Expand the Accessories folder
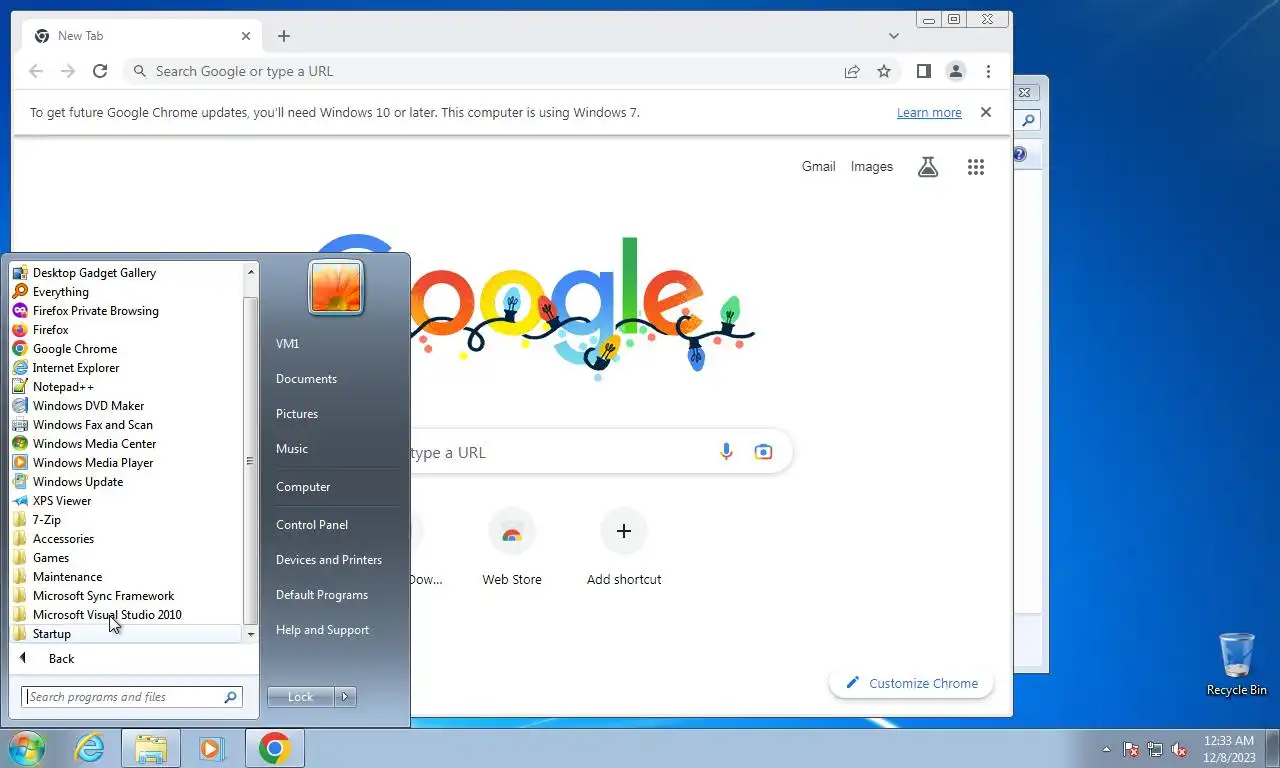 tap(127, 539)
